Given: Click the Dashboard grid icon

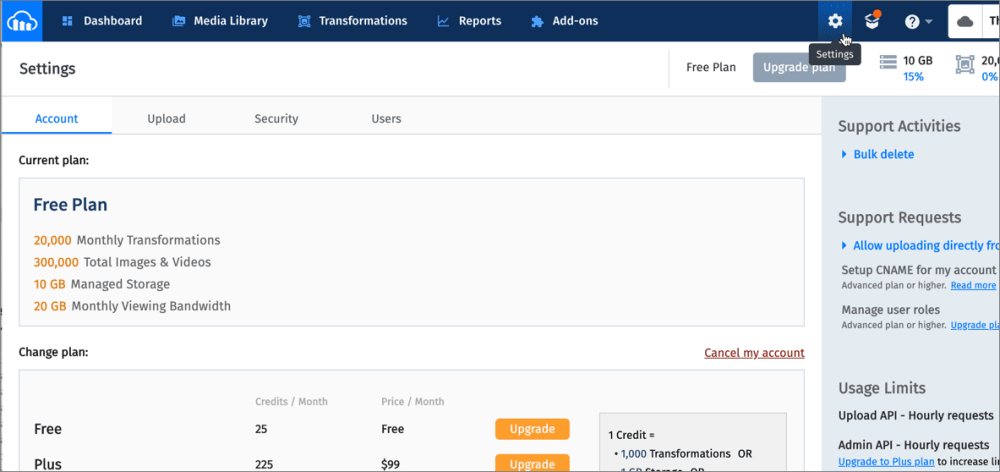Looking at the screenshot, I should (67, 21).
